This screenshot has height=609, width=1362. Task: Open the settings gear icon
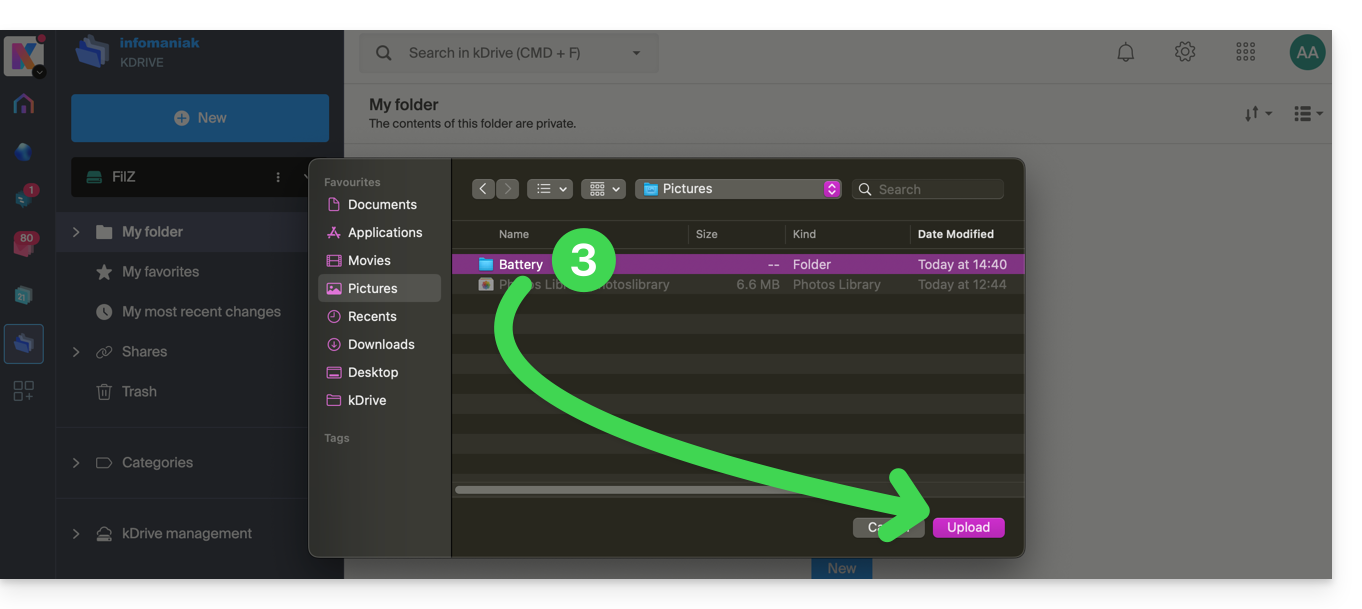1185,52
